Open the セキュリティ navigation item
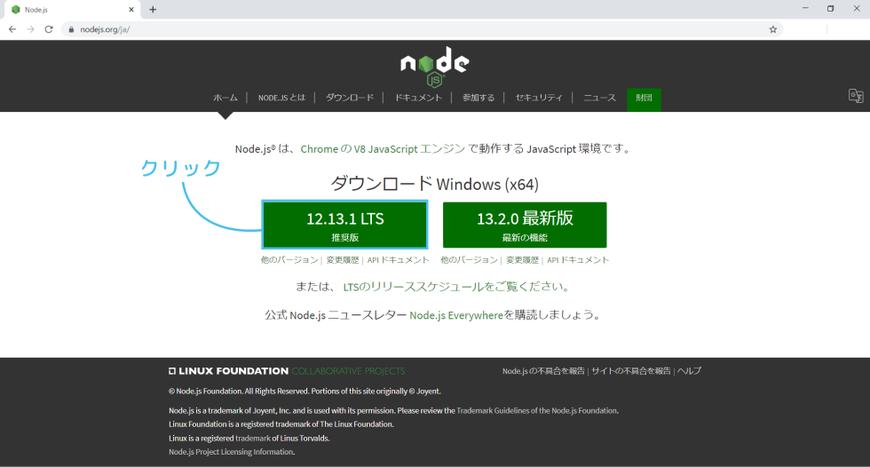 tap(539, 98)
